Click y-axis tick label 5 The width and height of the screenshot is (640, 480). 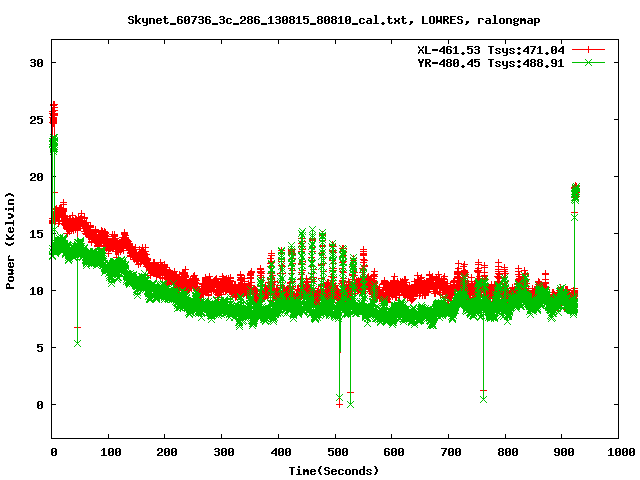40,348
